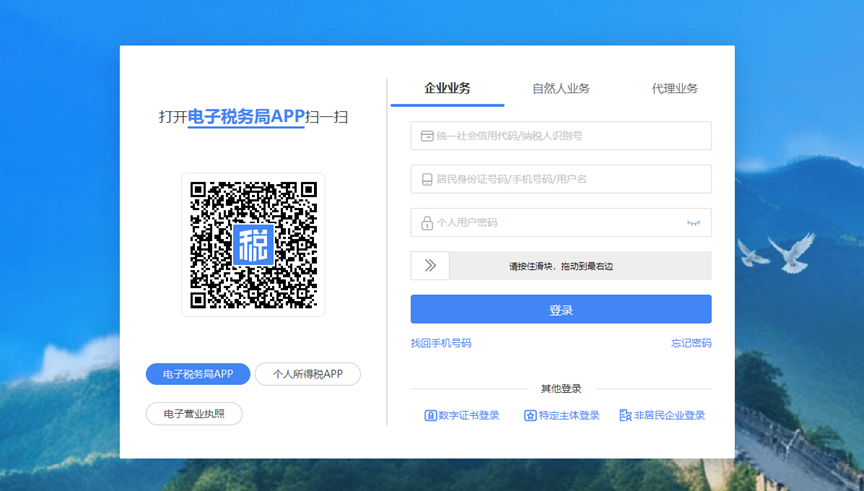Open the 找回手机号码 link
Image resolution: width=864 pixels, height=491 pixels.
(x=441, y=343)
